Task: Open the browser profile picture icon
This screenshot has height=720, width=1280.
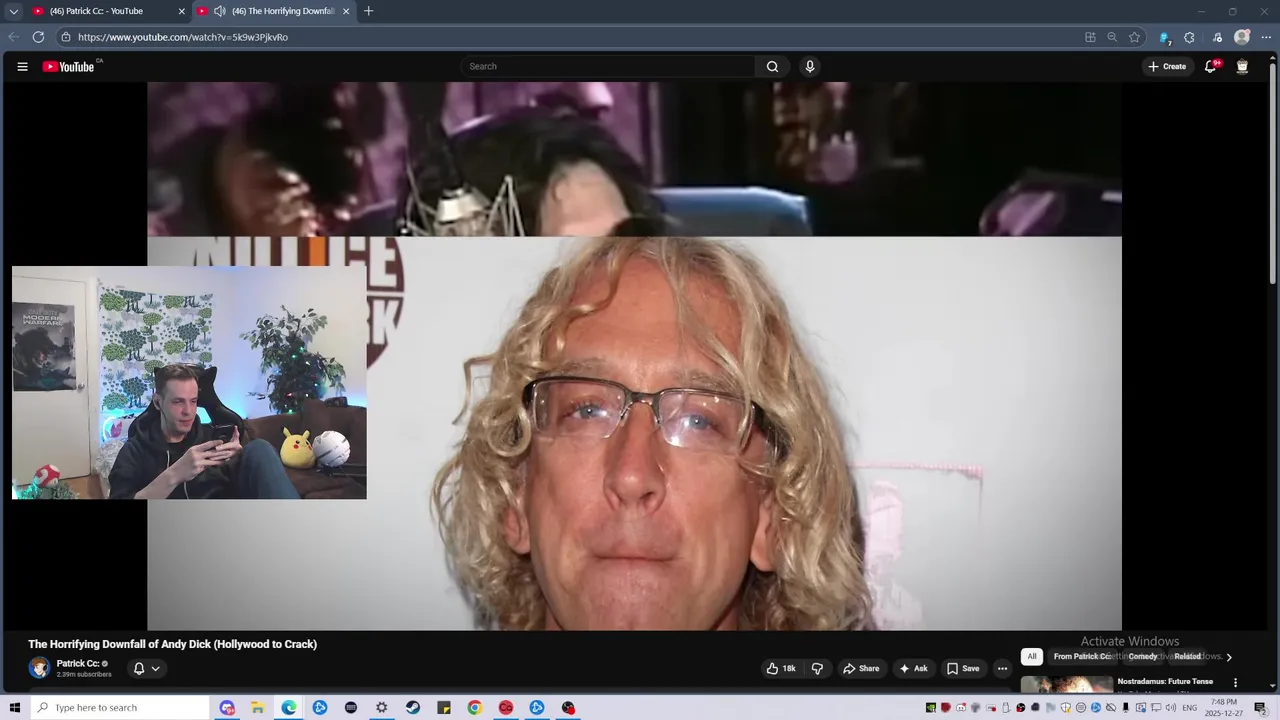Action: 1242,37
